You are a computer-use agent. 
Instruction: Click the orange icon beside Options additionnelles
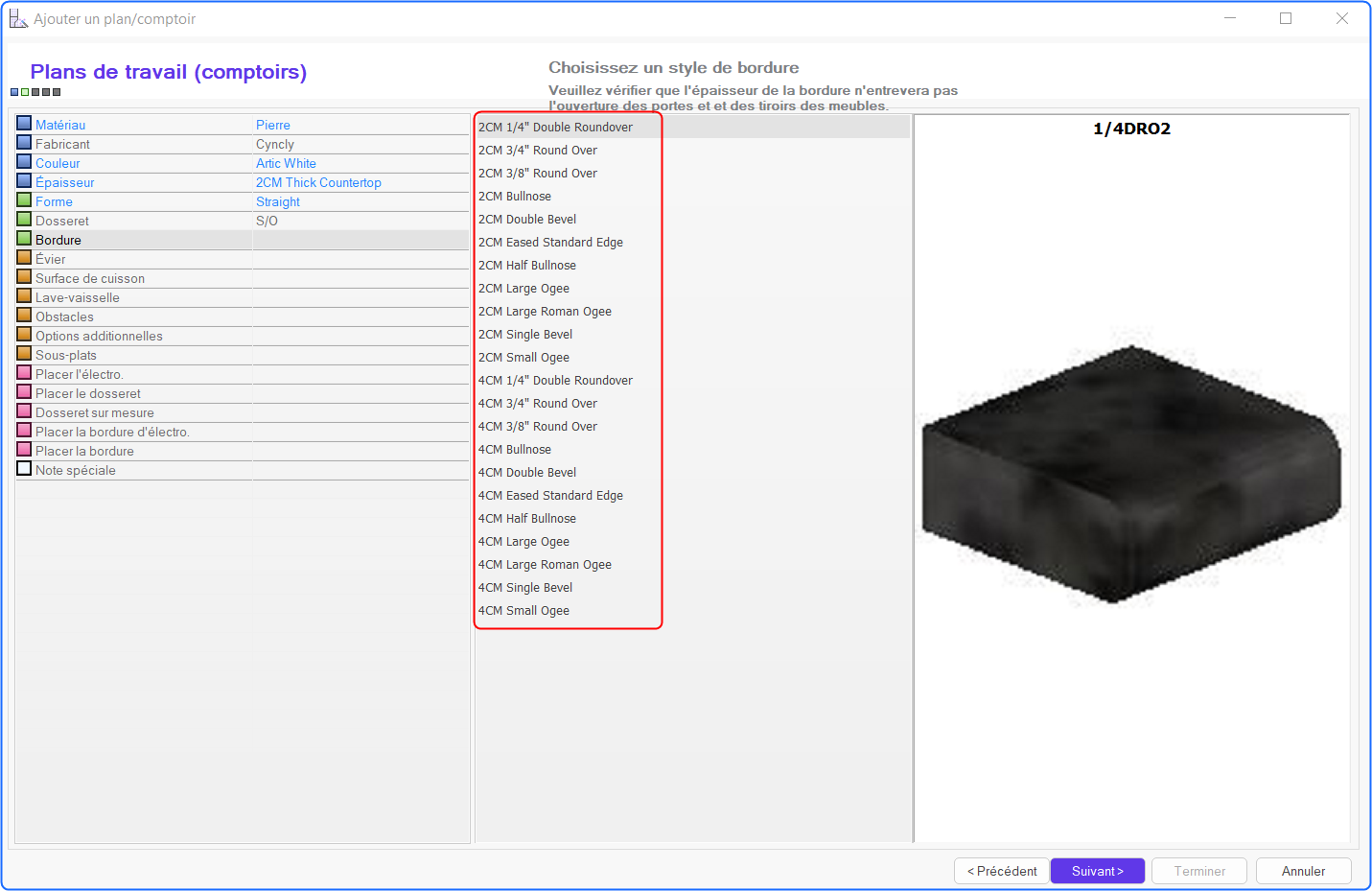click(24, 335)
